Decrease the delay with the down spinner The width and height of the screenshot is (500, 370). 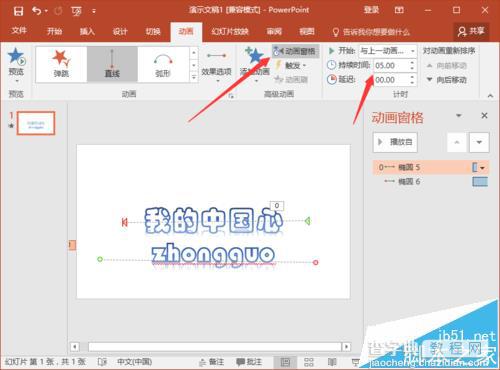412,83
